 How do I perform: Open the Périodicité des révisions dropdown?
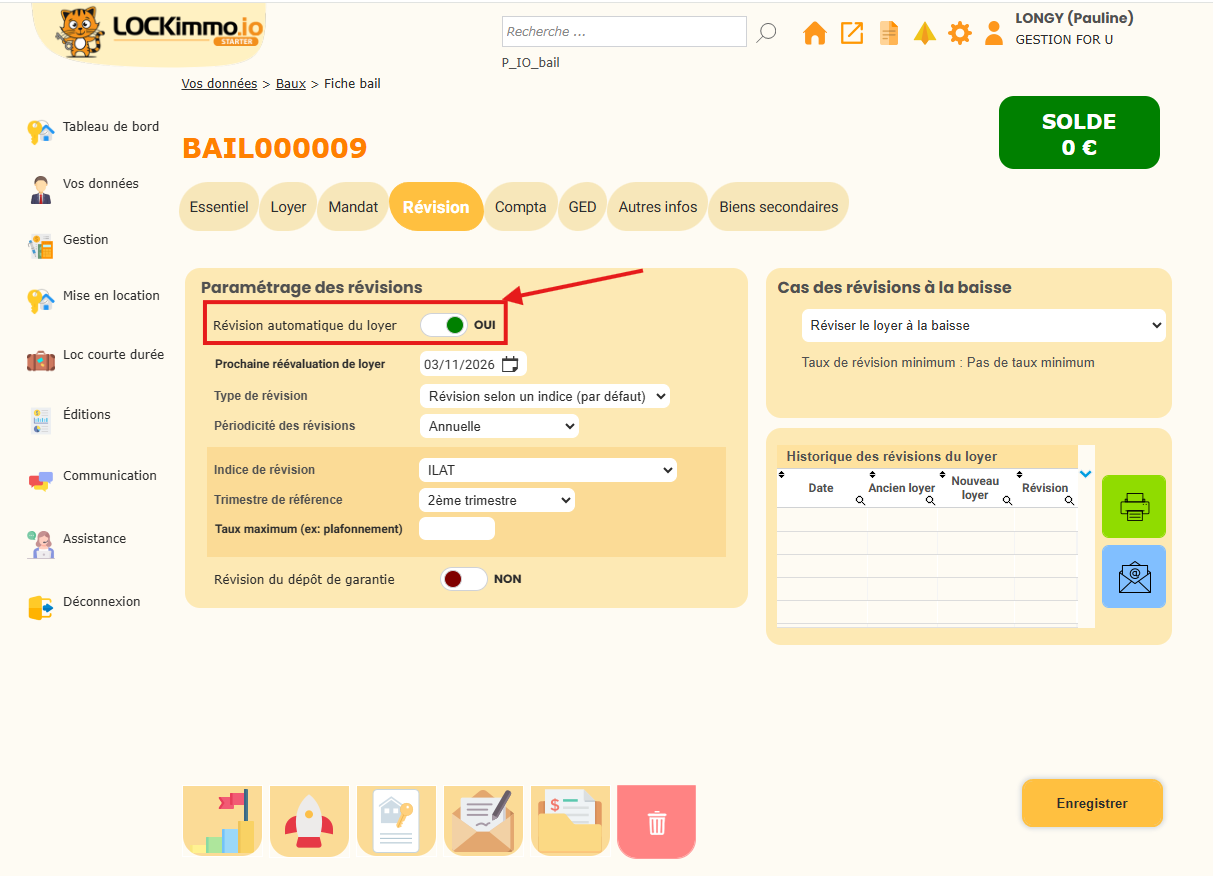tap(498, 426)
